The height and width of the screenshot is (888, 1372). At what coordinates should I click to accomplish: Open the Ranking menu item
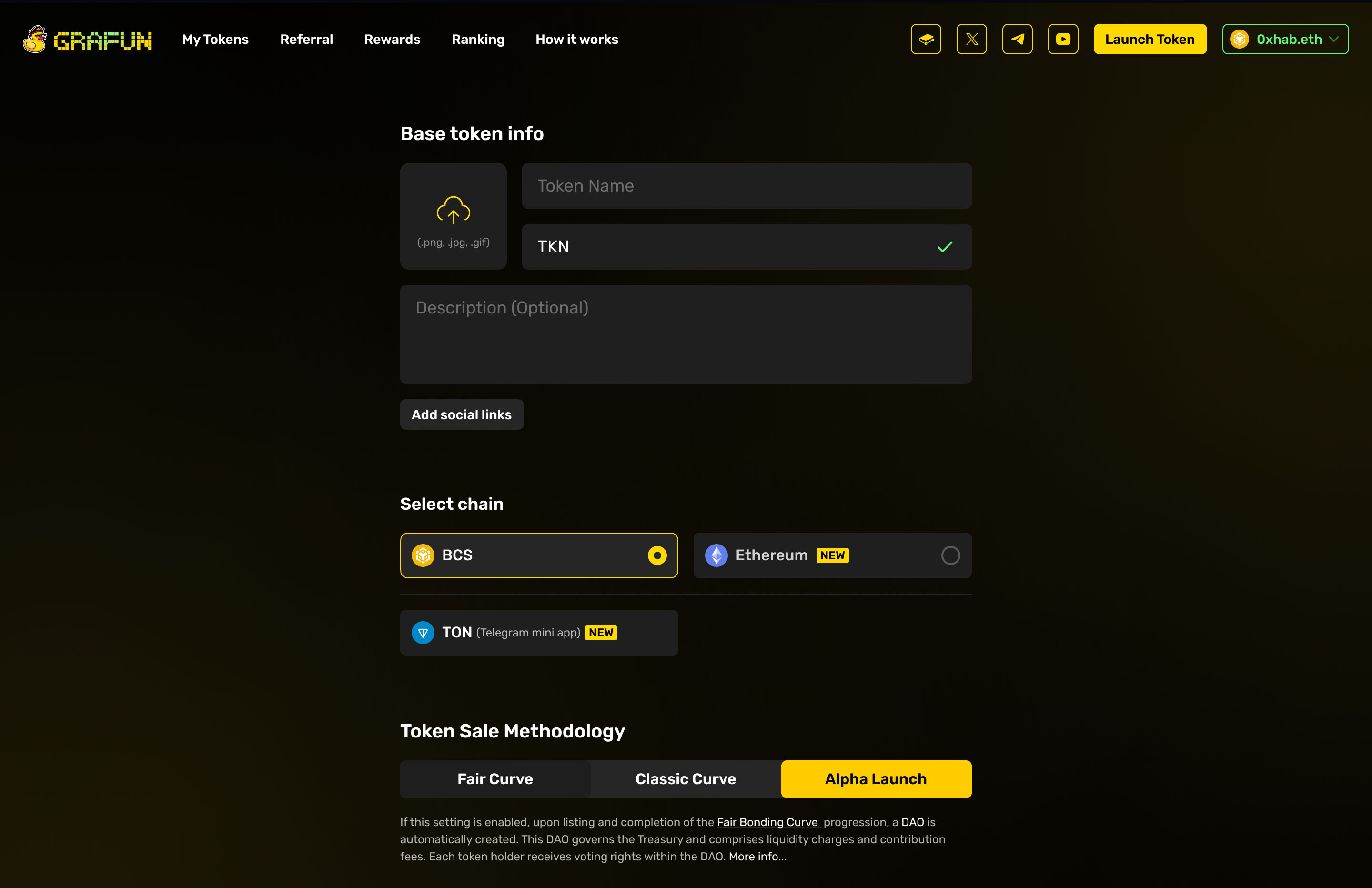pyautogui.click(x=478, y=39)
